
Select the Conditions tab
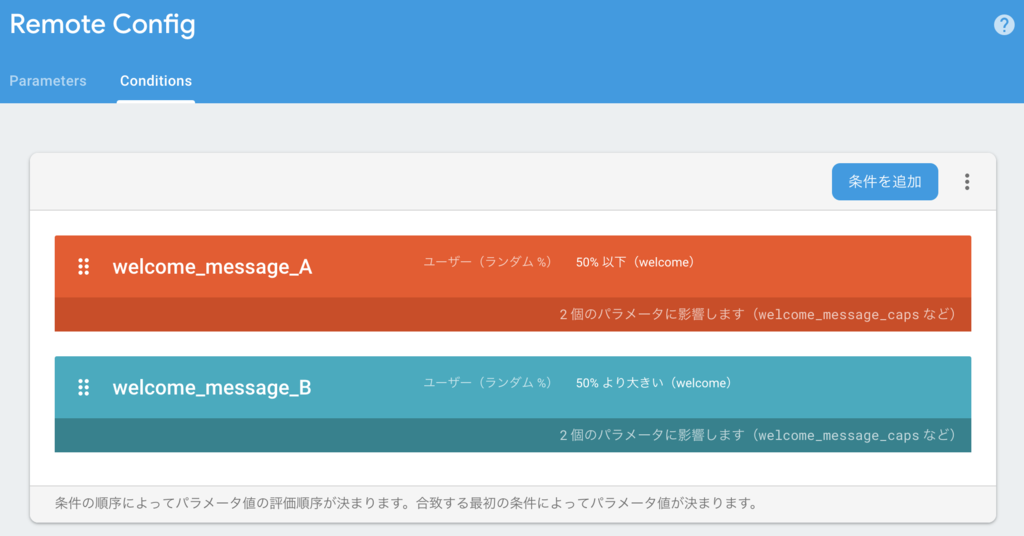point(155,81)
